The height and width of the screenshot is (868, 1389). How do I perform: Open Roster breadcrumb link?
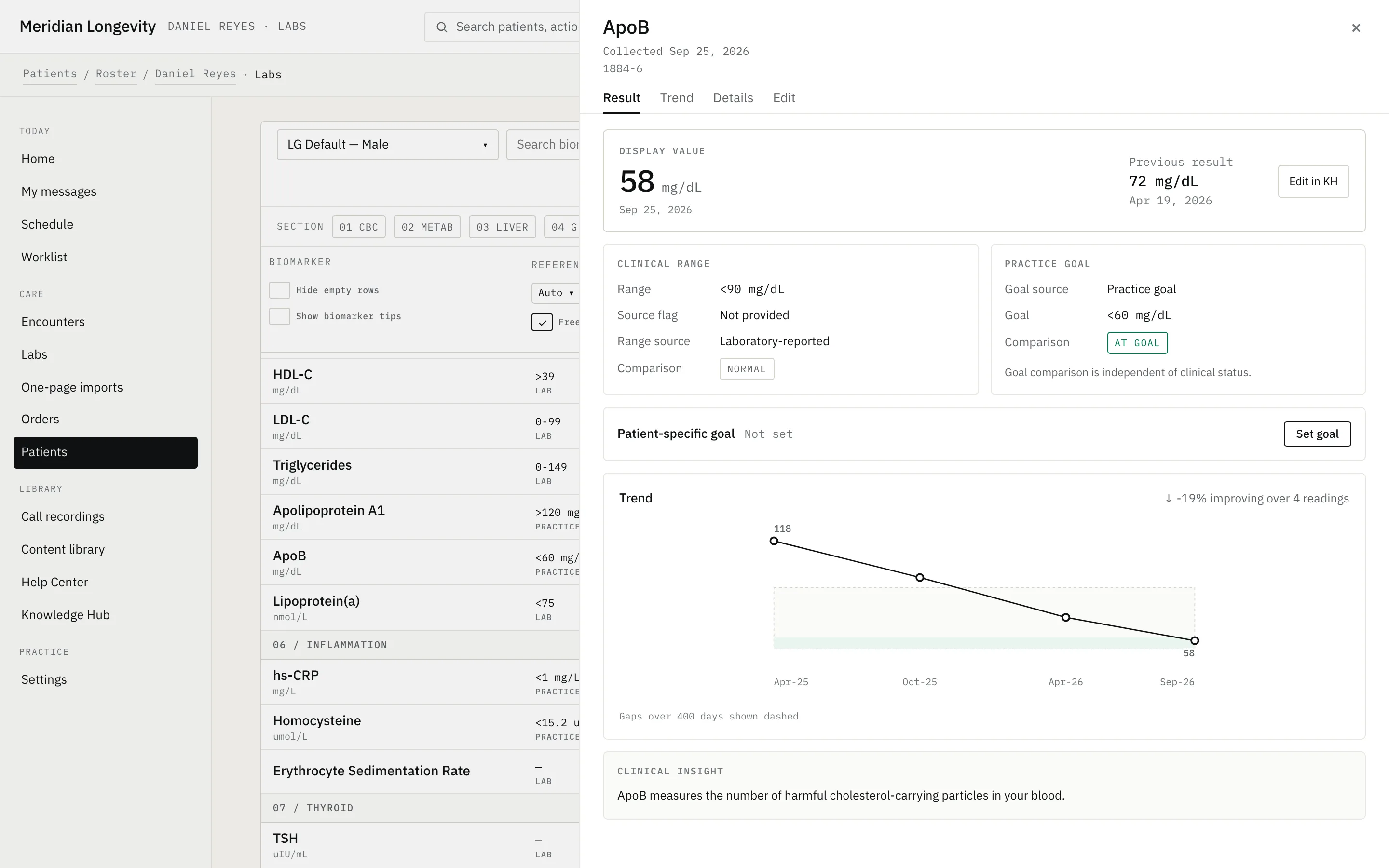pos(116,74)
